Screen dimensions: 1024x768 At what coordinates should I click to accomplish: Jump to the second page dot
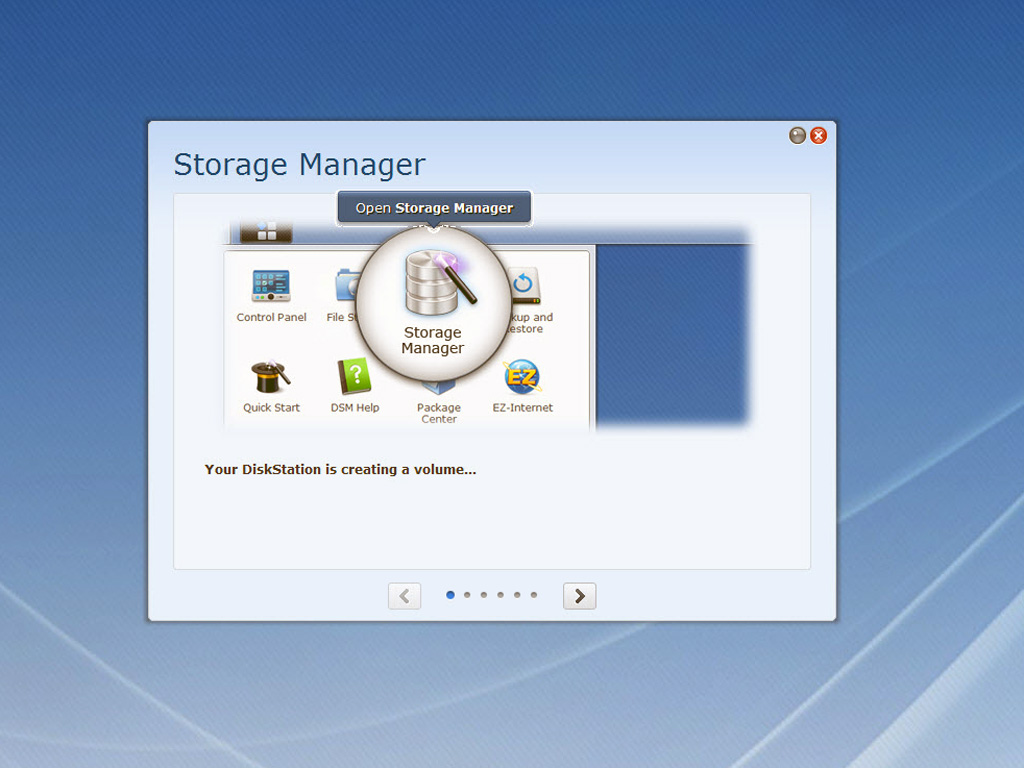tap(467, 595)
